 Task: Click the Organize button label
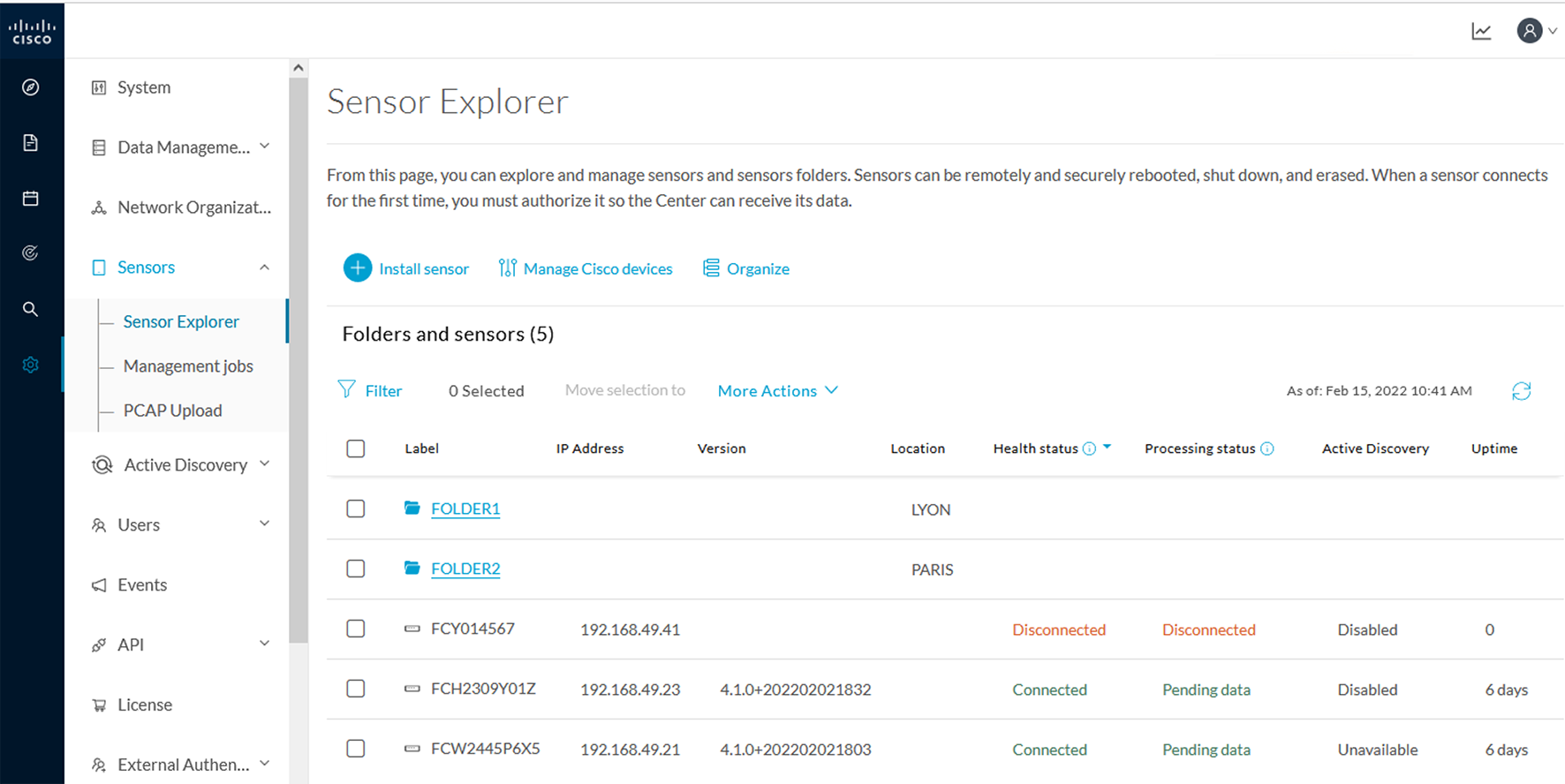coord(758,268)
